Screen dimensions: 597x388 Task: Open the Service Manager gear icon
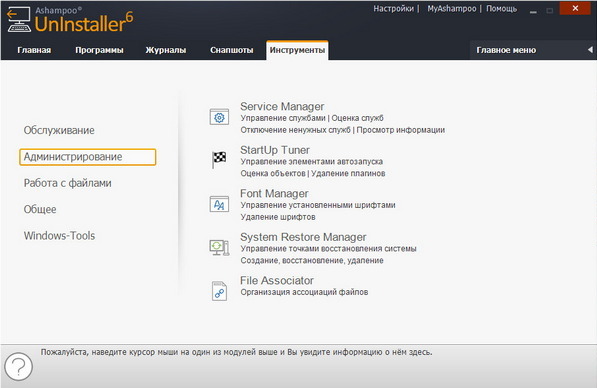[219, 117]
